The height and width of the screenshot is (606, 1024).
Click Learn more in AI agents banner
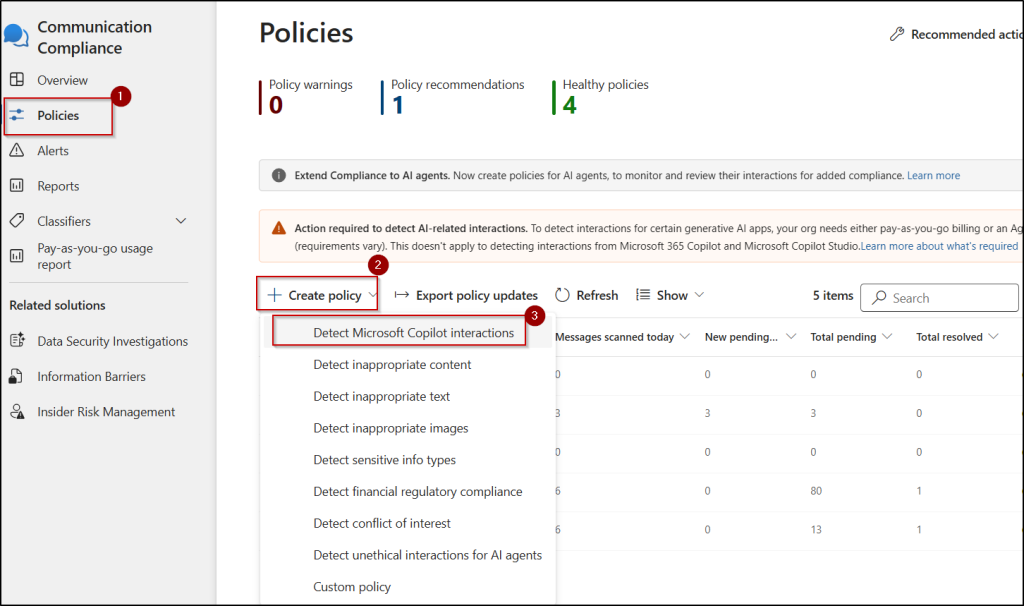point(933,175)
